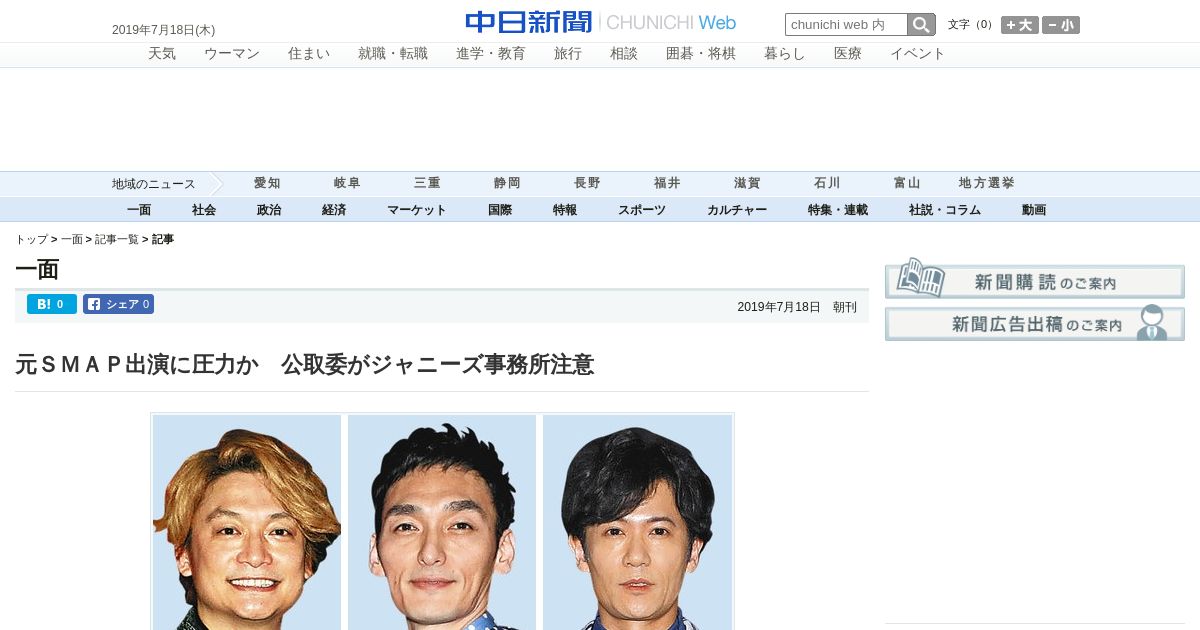Click the magnifier search button

point(921,24)
